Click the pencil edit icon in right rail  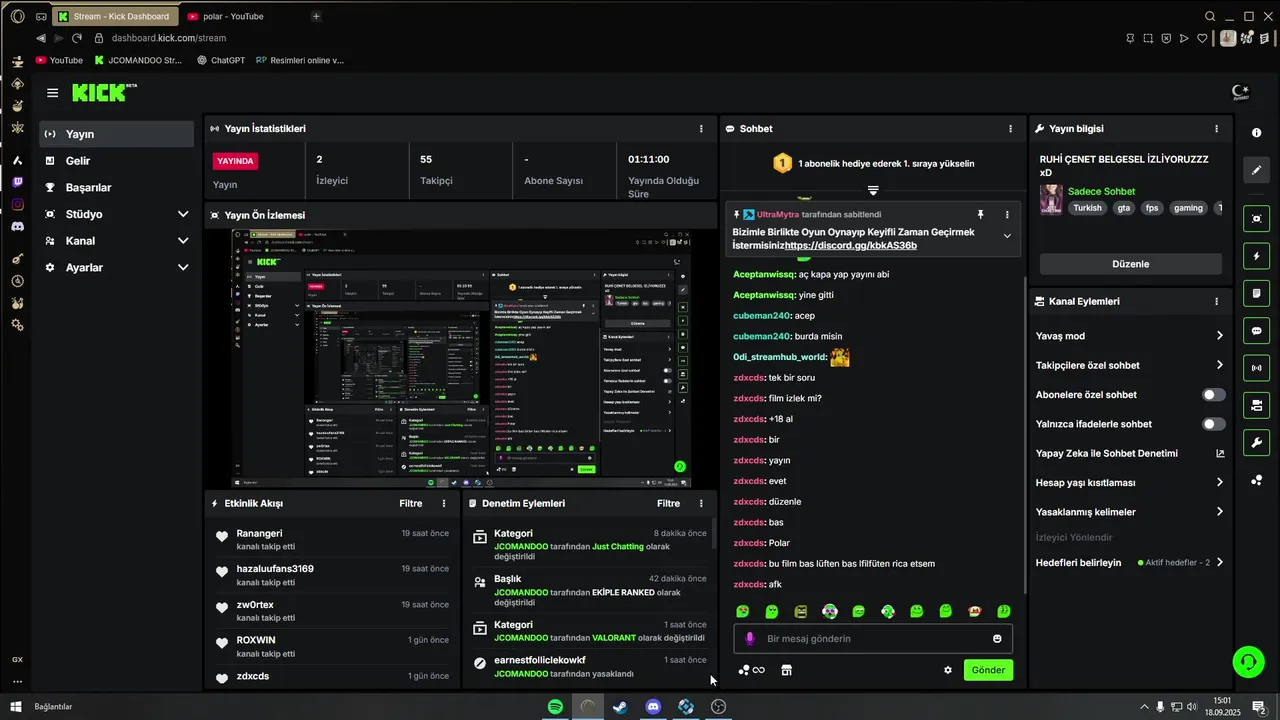[1256, 169]
